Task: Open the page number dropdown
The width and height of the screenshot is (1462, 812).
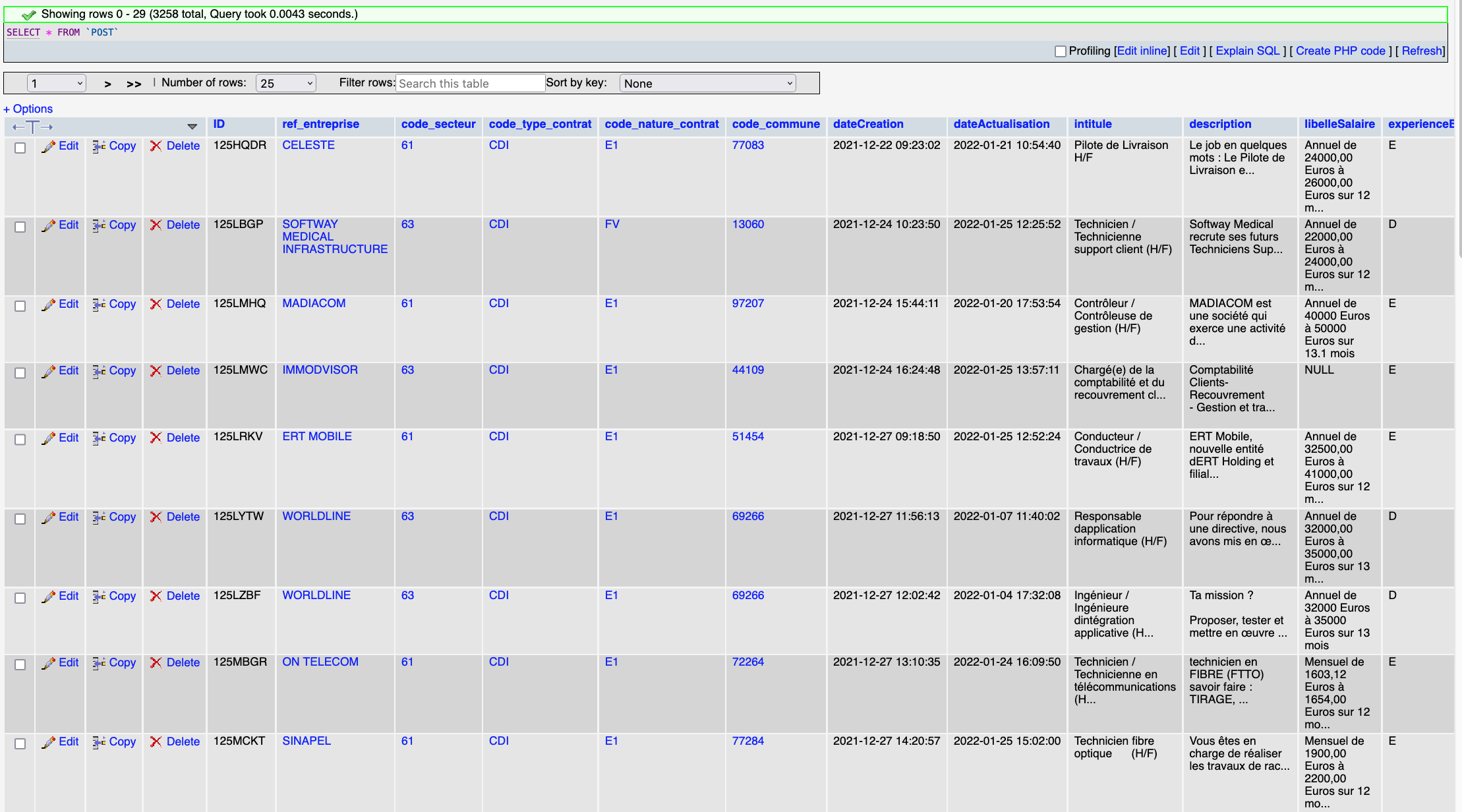Action: click(56, 83)
